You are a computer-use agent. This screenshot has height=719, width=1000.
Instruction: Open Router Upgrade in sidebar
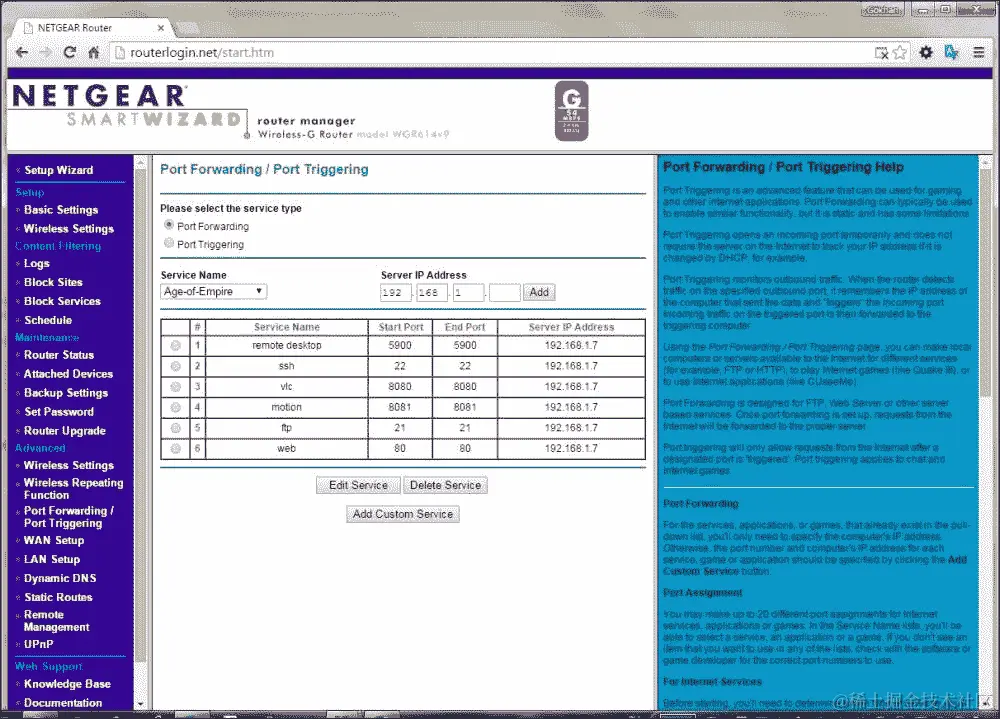click(65, 431)
